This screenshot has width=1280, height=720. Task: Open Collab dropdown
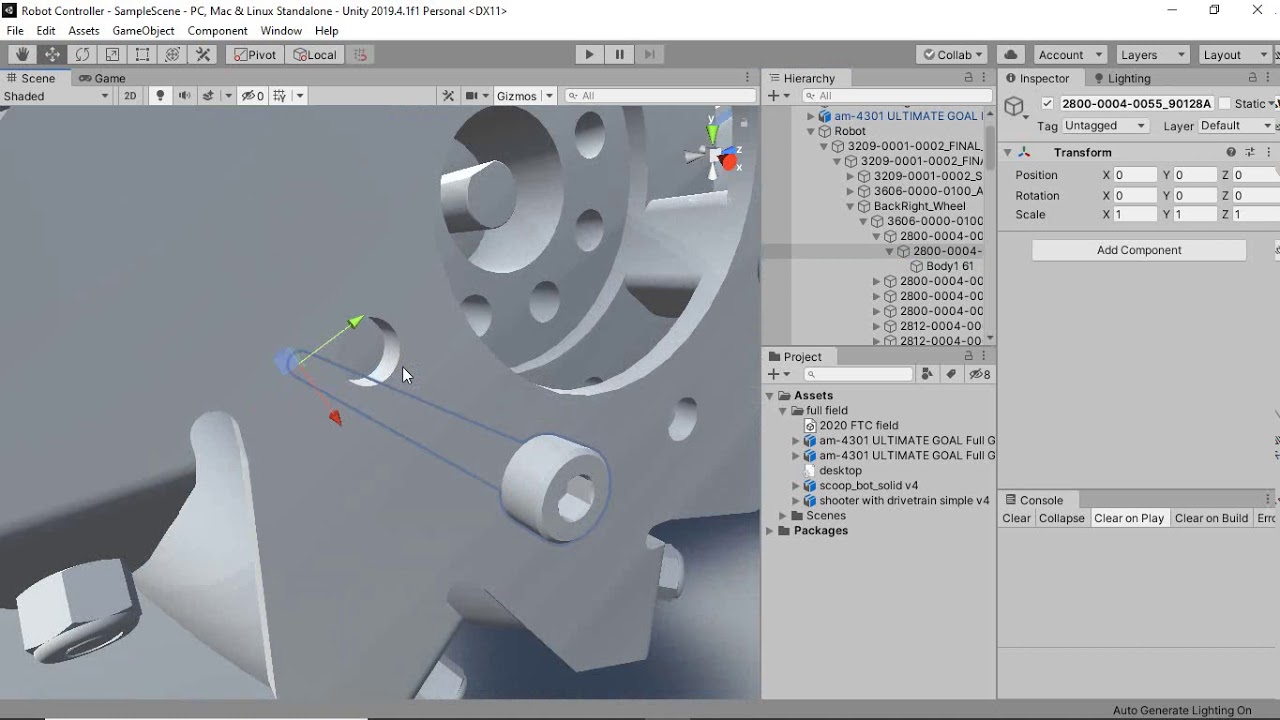click(x=953, y=55)
